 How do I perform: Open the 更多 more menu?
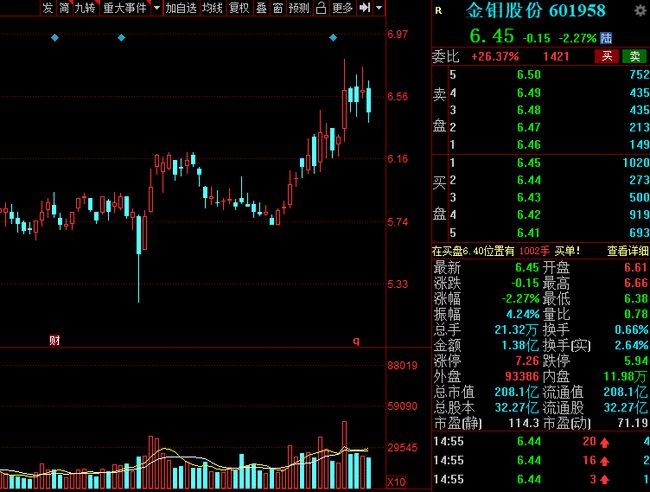(x=342, y=7)
